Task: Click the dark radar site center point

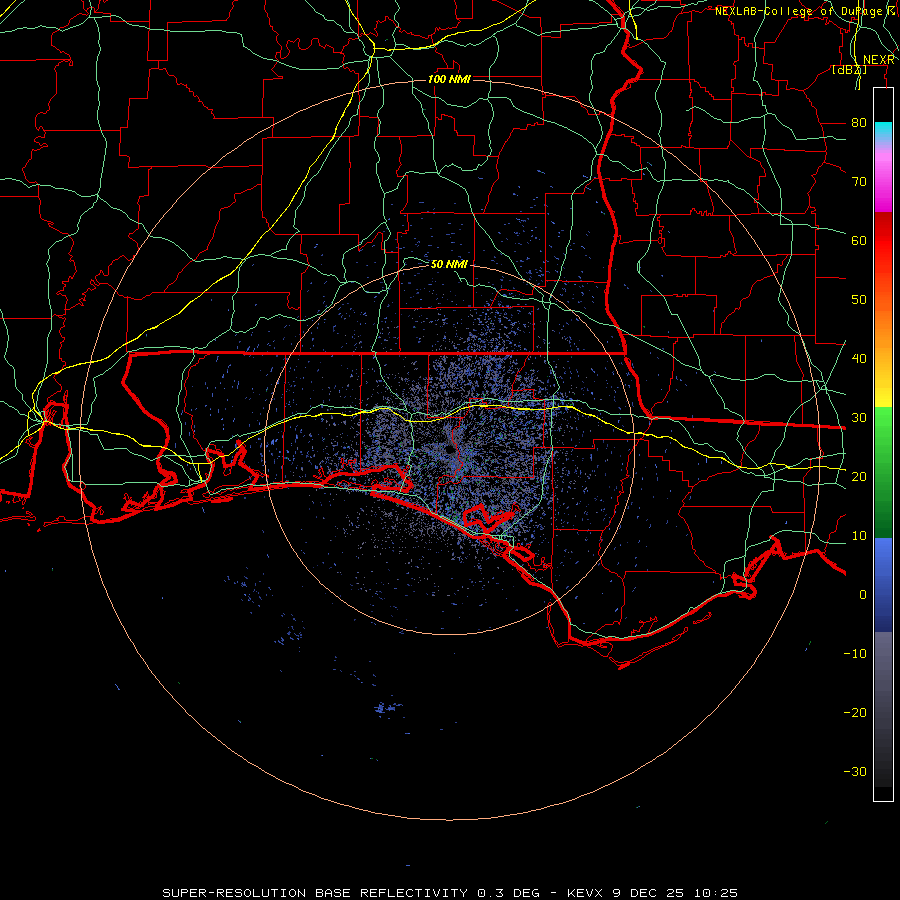Action: point(450,451)
